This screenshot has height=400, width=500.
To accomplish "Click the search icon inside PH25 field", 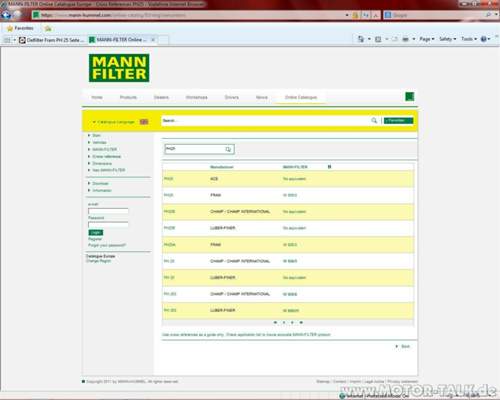I will (x=228, y=149).
